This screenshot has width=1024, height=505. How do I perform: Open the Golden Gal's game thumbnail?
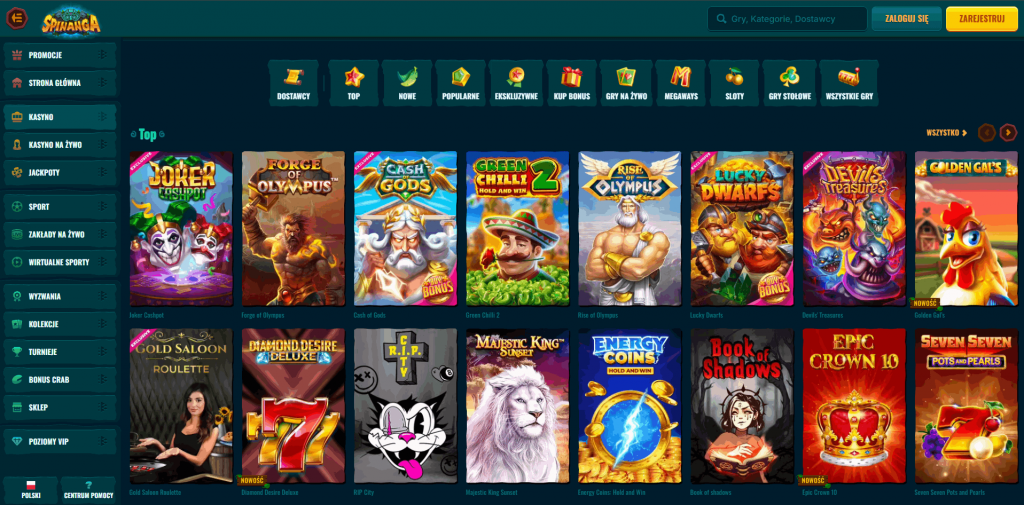pos(966,229)
